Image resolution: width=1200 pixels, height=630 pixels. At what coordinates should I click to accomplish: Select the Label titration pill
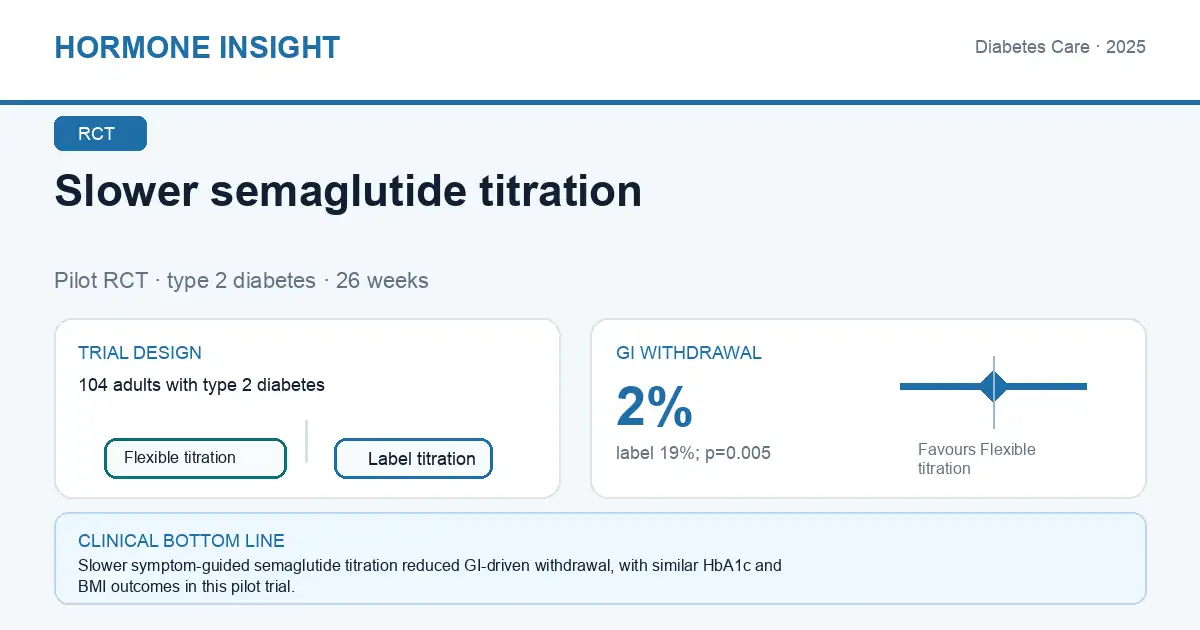413,459
